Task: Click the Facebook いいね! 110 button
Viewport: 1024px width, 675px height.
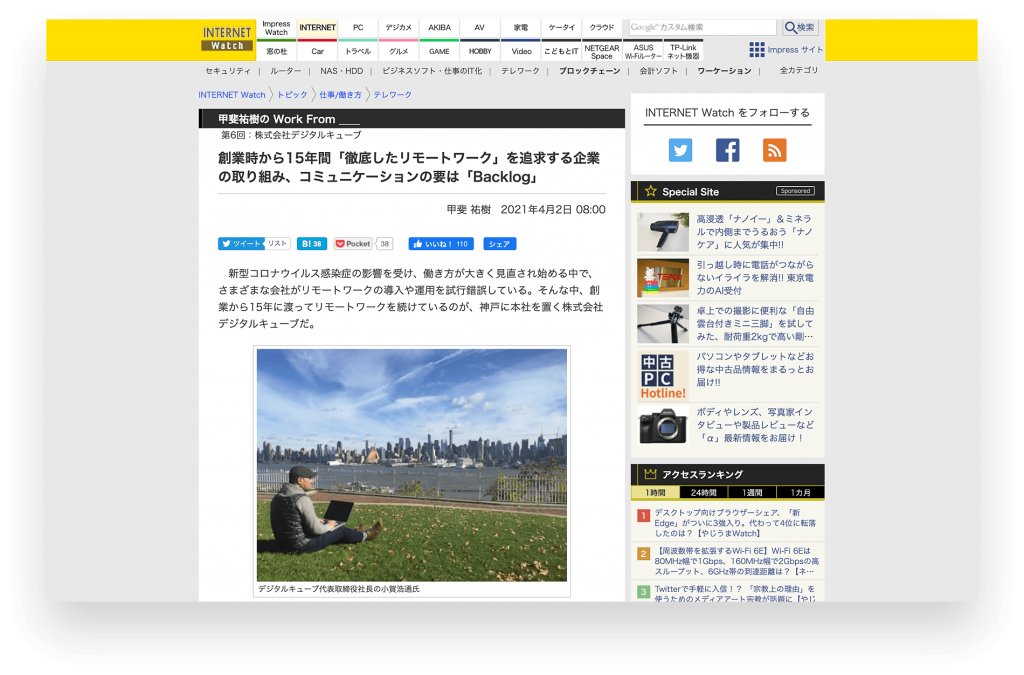Action: tap(441, 243)
